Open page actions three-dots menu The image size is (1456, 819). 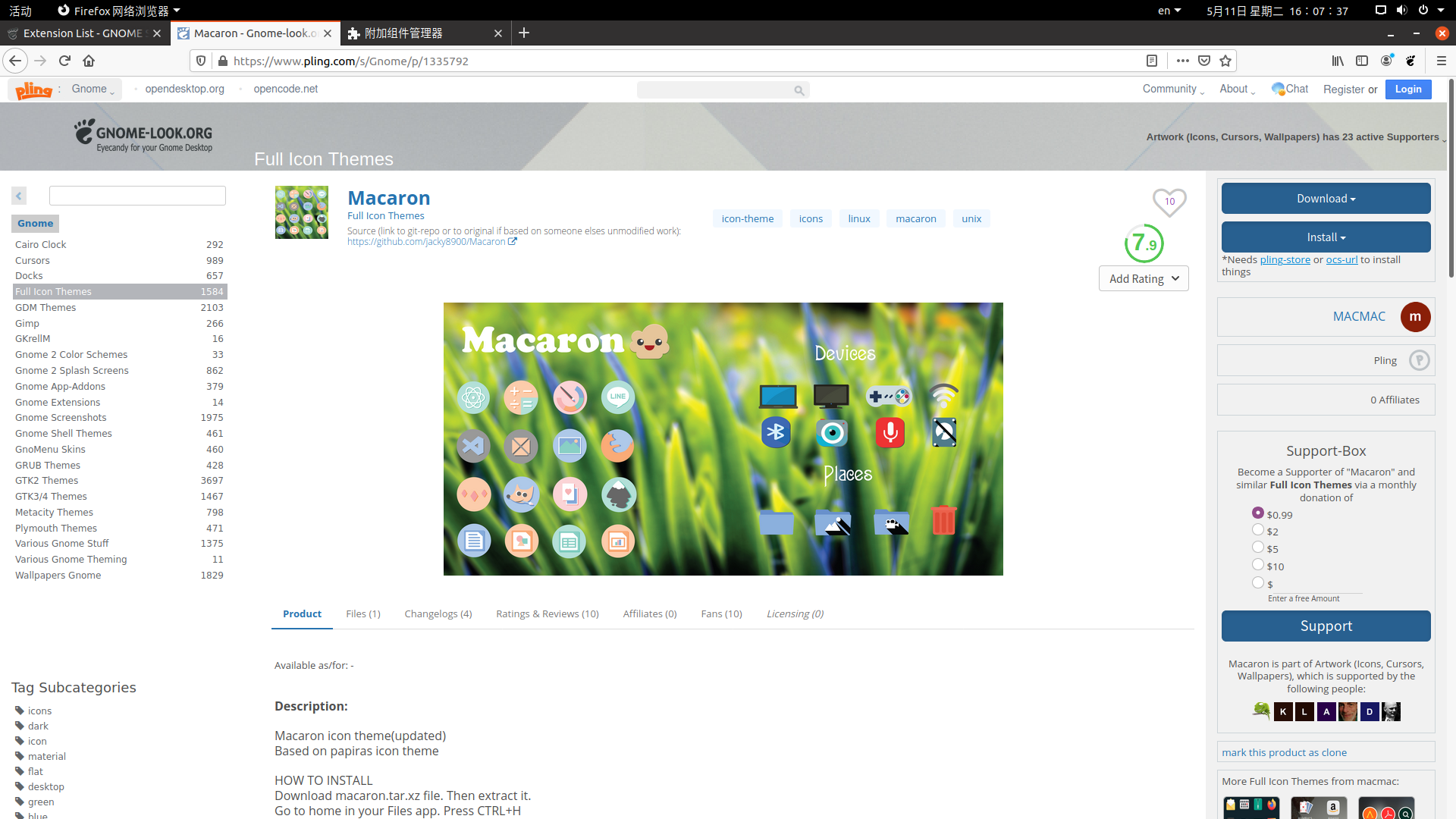click(x=1182, y=61)
